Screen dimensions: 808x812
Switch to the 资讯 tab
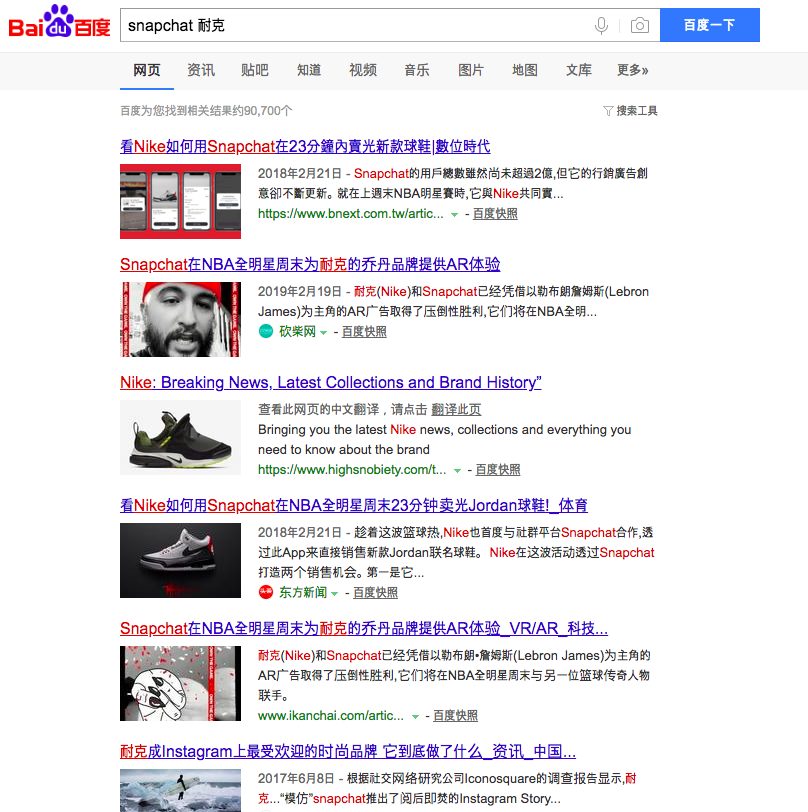point(201,70)
